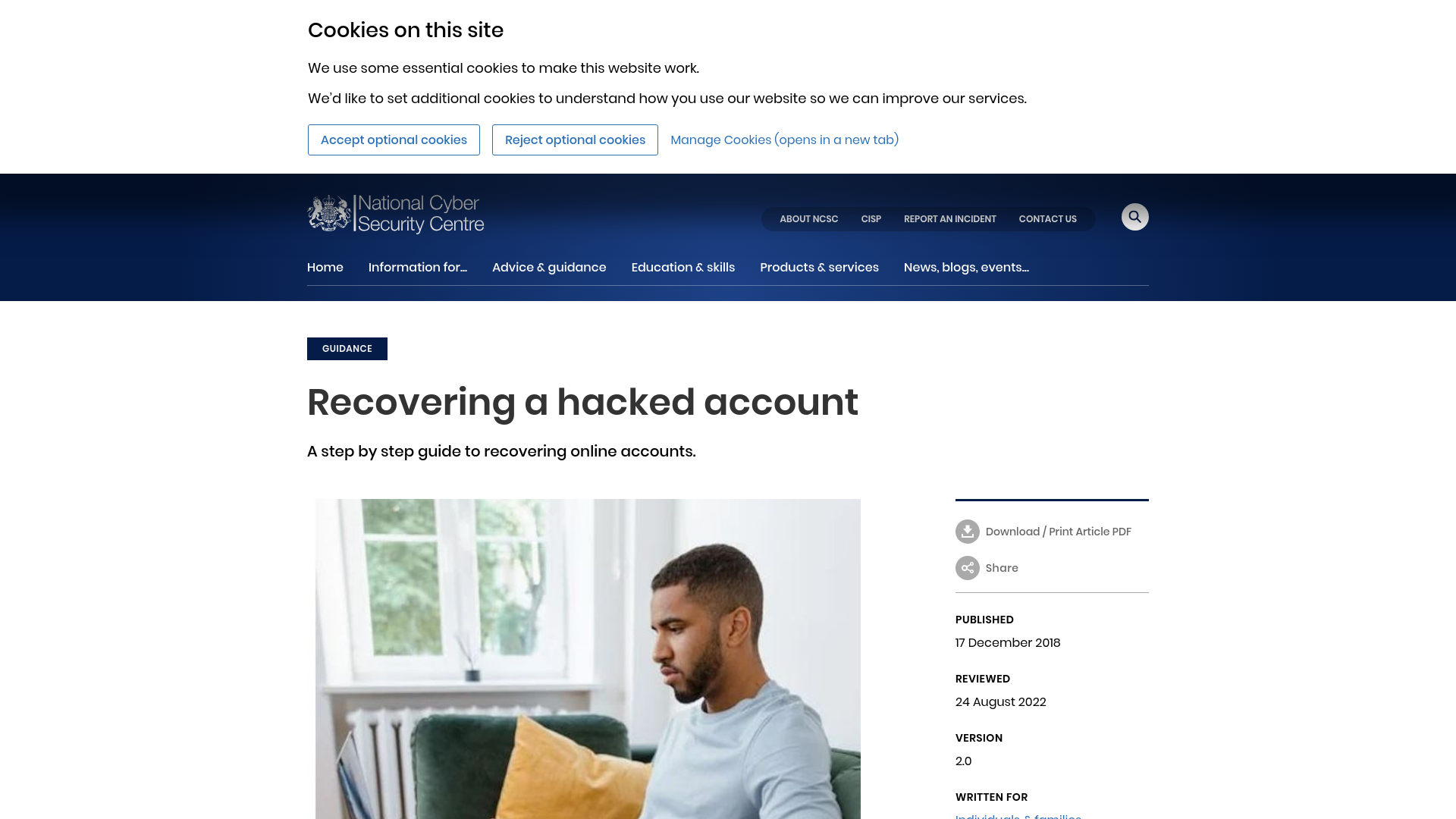Click the Home navigation menu item
Screen dimensions: 1456x819
[x=325, y=266]
